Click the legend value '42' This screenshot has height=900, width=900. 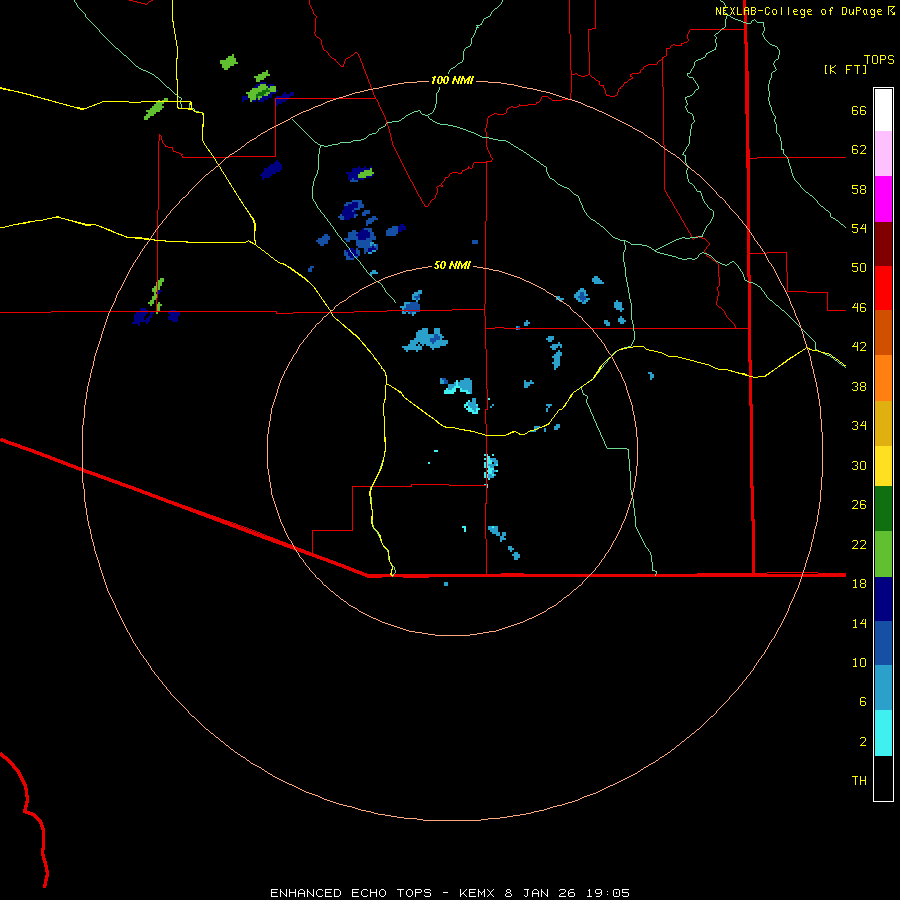pos(859,347)
